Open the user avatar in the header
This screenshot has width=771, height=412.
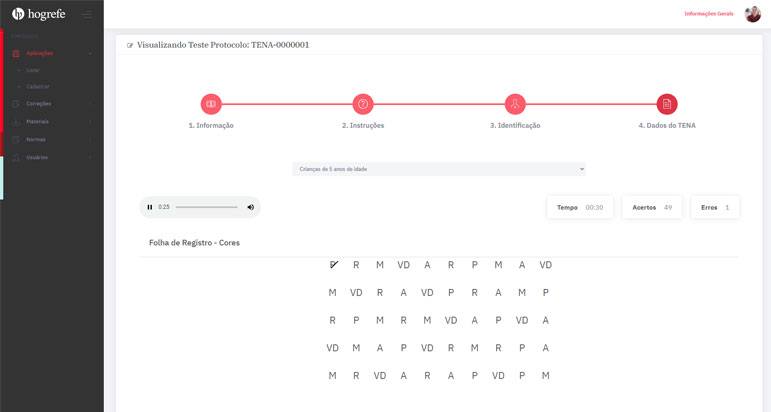coord(752,14)
